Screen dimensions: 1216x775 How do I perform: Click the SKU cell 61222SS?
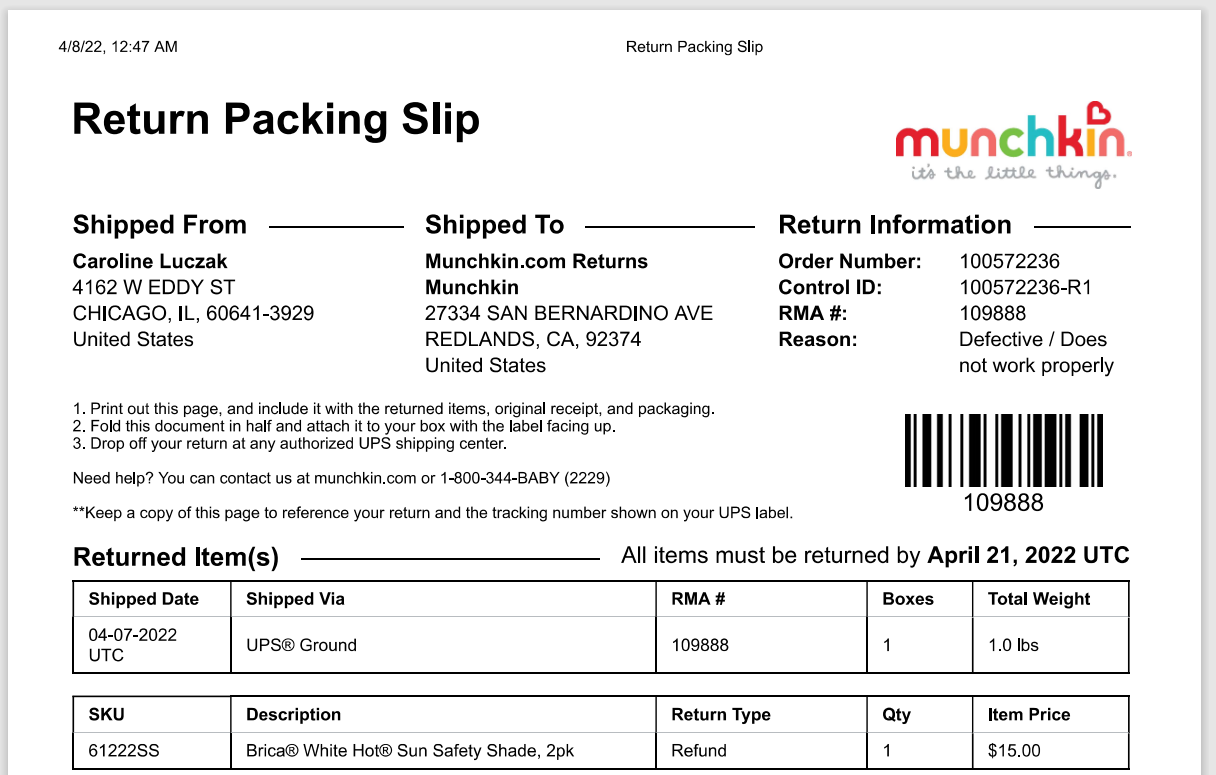pyautogui.click(x=152, y=750)
